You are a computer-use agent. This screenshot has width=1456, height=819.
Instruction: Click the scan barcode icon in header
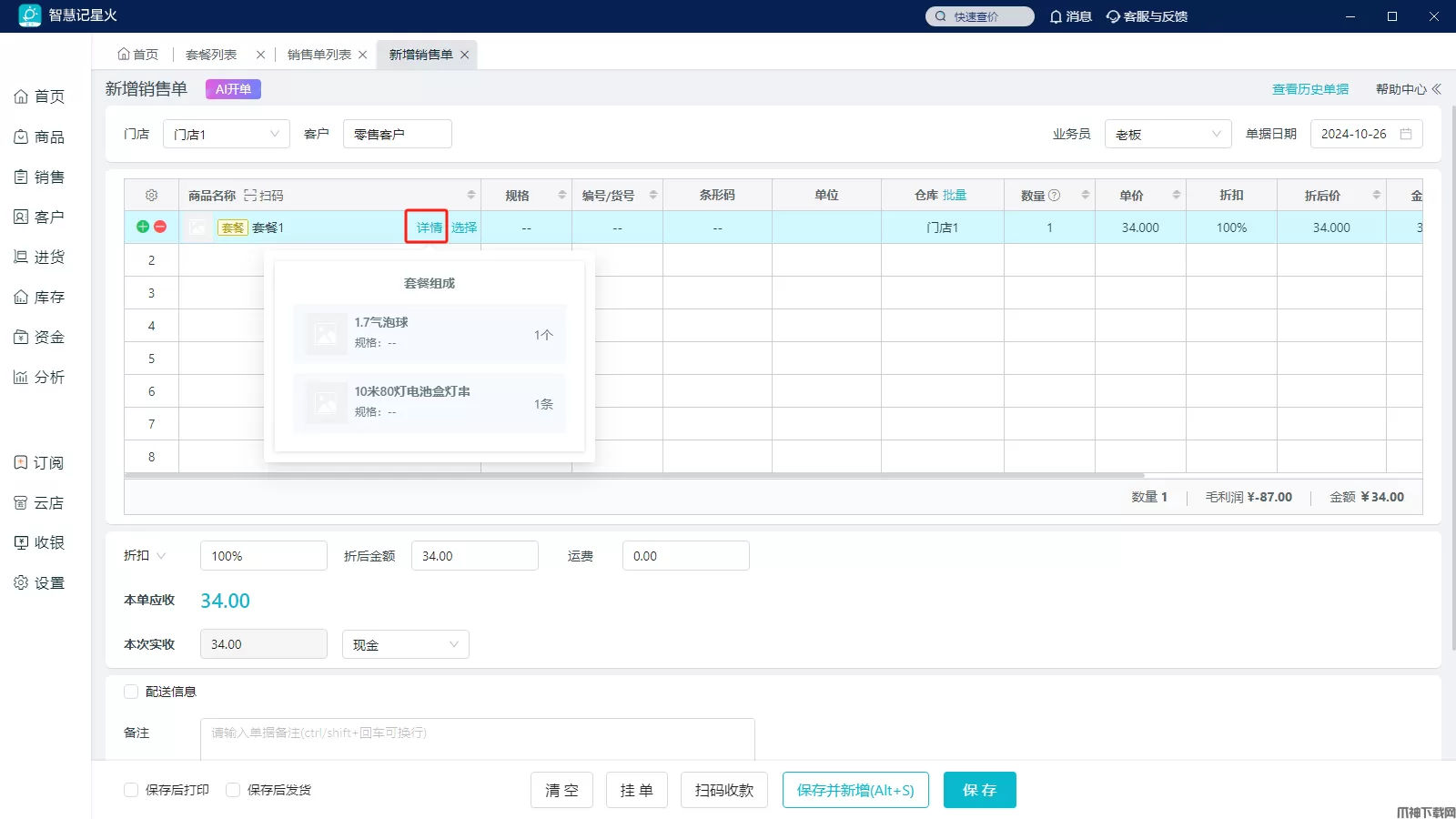click(x=250, y=196)
